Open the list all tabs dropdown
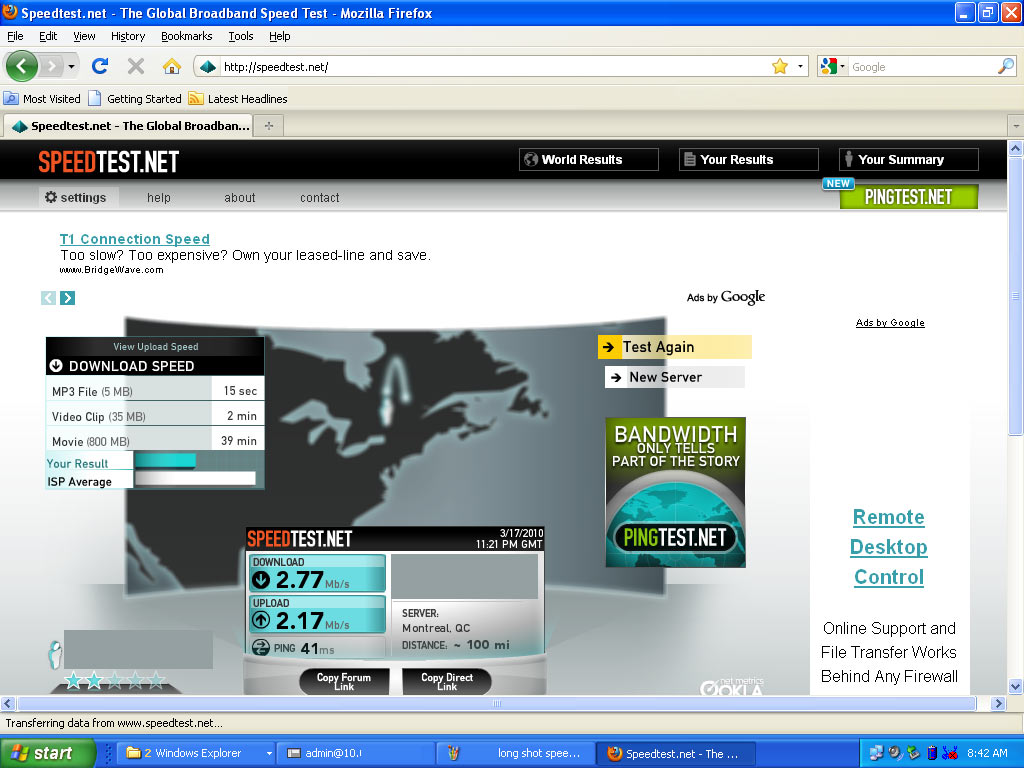This screenshot has height=768, width=1024. click(x=1016, y=125)
